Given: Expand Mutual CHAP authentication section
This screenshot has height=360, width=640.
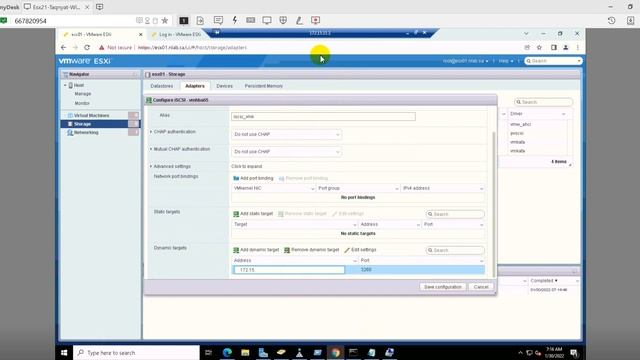Looking at the screenshot, I should click(151, 149).
